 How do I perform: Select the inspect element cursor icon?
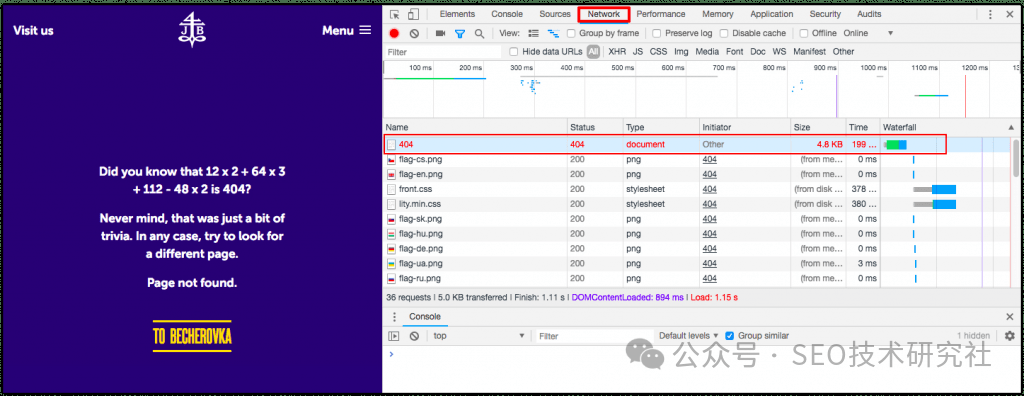[x=394, y=14]
